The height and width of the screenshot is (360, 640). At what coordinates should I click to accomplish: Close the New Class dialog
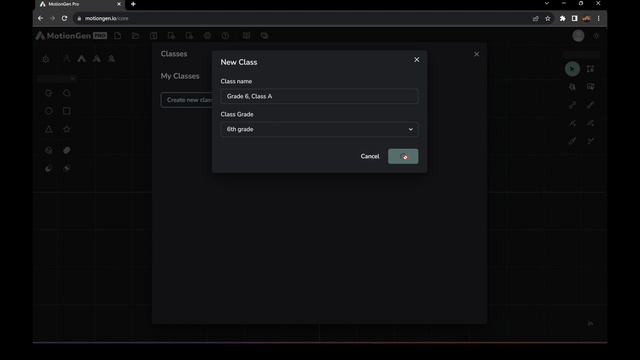click(x=416, y=60)
